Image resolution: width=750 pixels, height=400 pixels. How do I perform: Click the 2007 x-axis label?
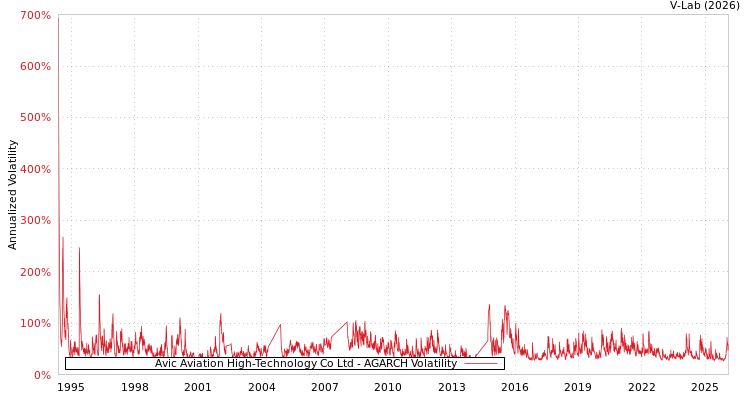tap(325, 387)
